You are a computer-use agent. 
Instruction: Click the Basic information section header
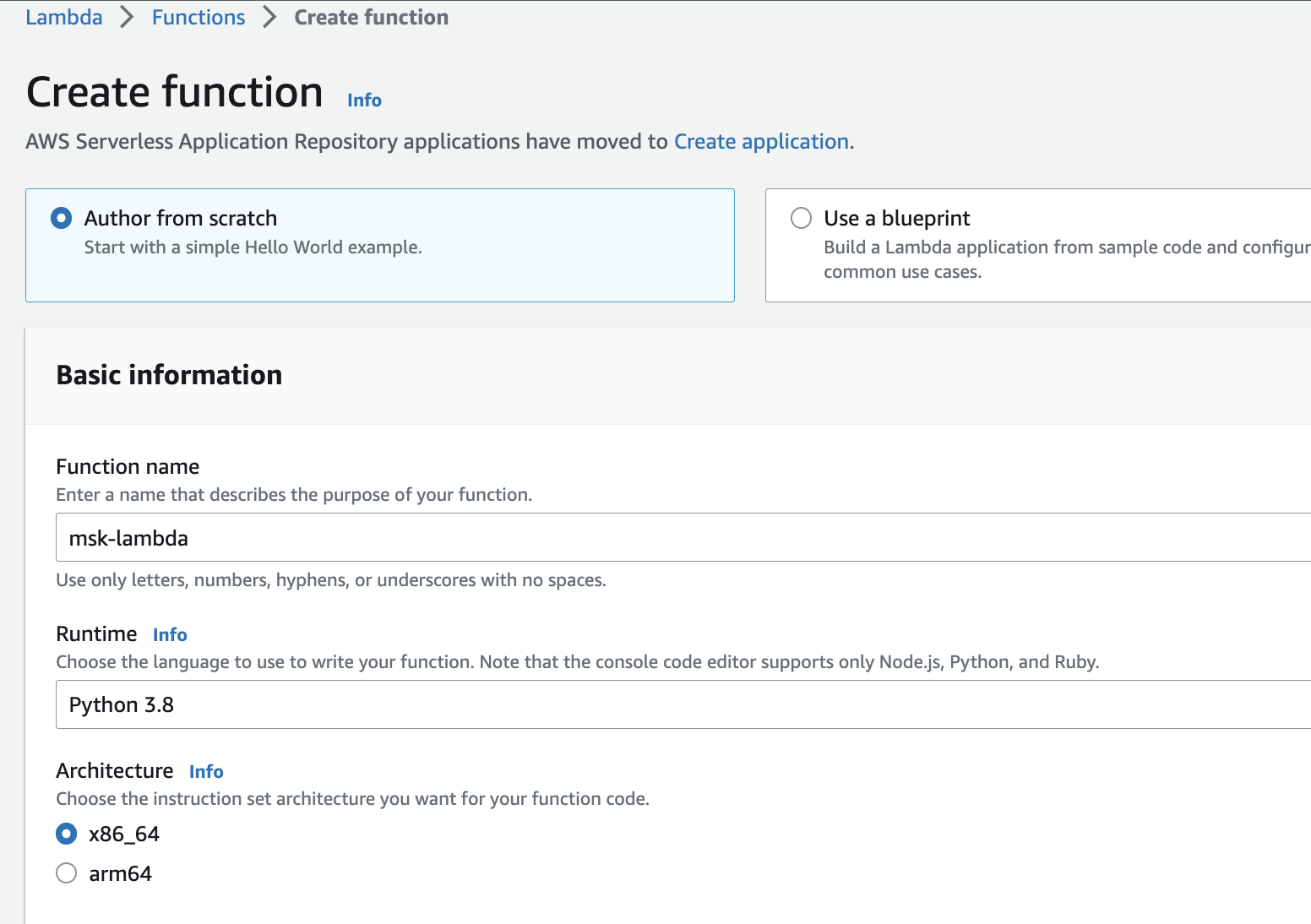[169, 375]
